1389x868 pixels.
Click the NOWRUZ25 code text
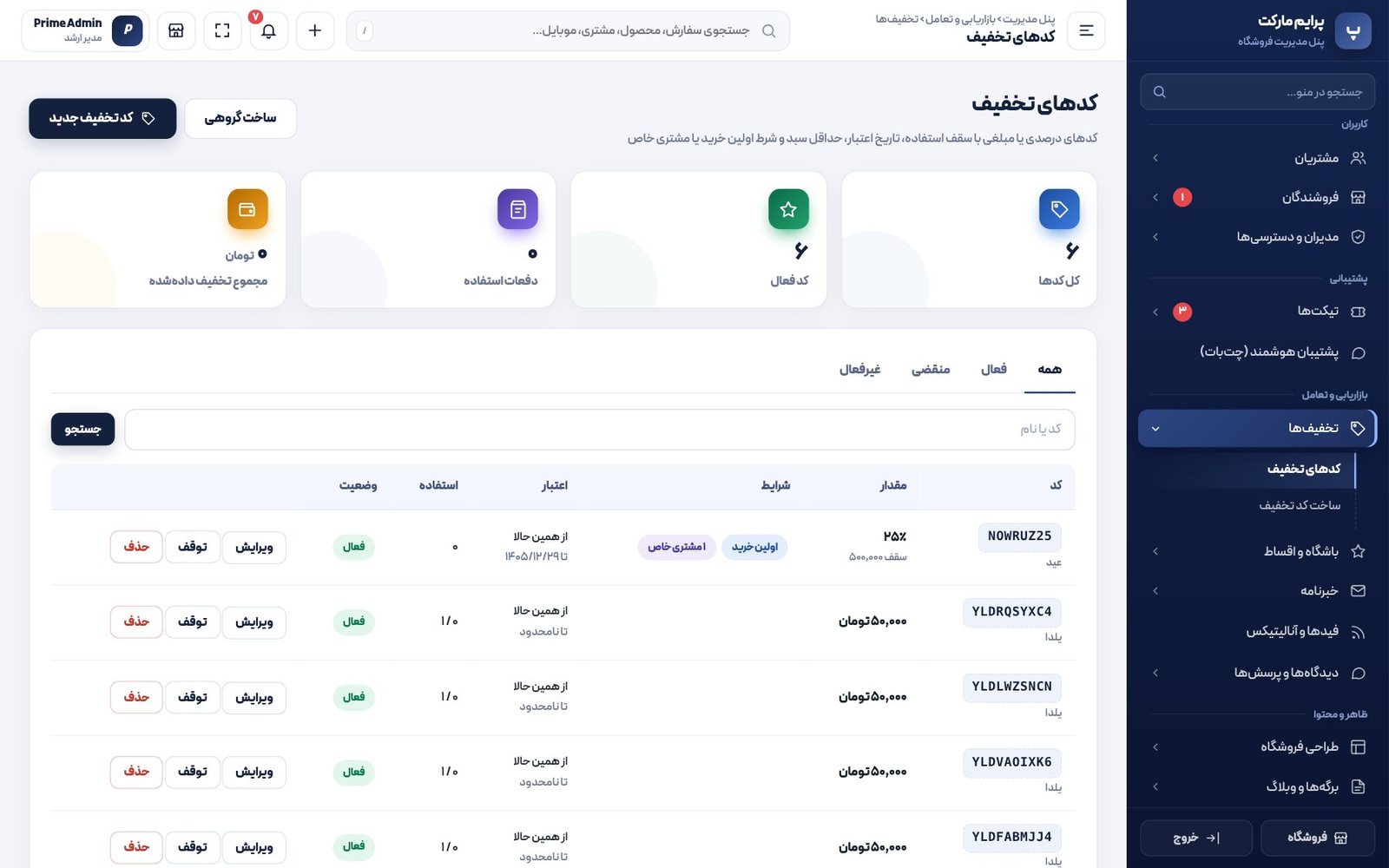(x=1019, y=536)
